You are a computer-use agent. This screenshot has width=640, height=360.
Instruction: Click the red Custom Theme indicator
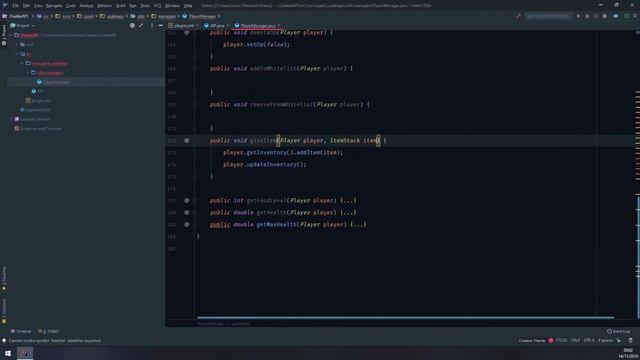(x=551, y=340)
